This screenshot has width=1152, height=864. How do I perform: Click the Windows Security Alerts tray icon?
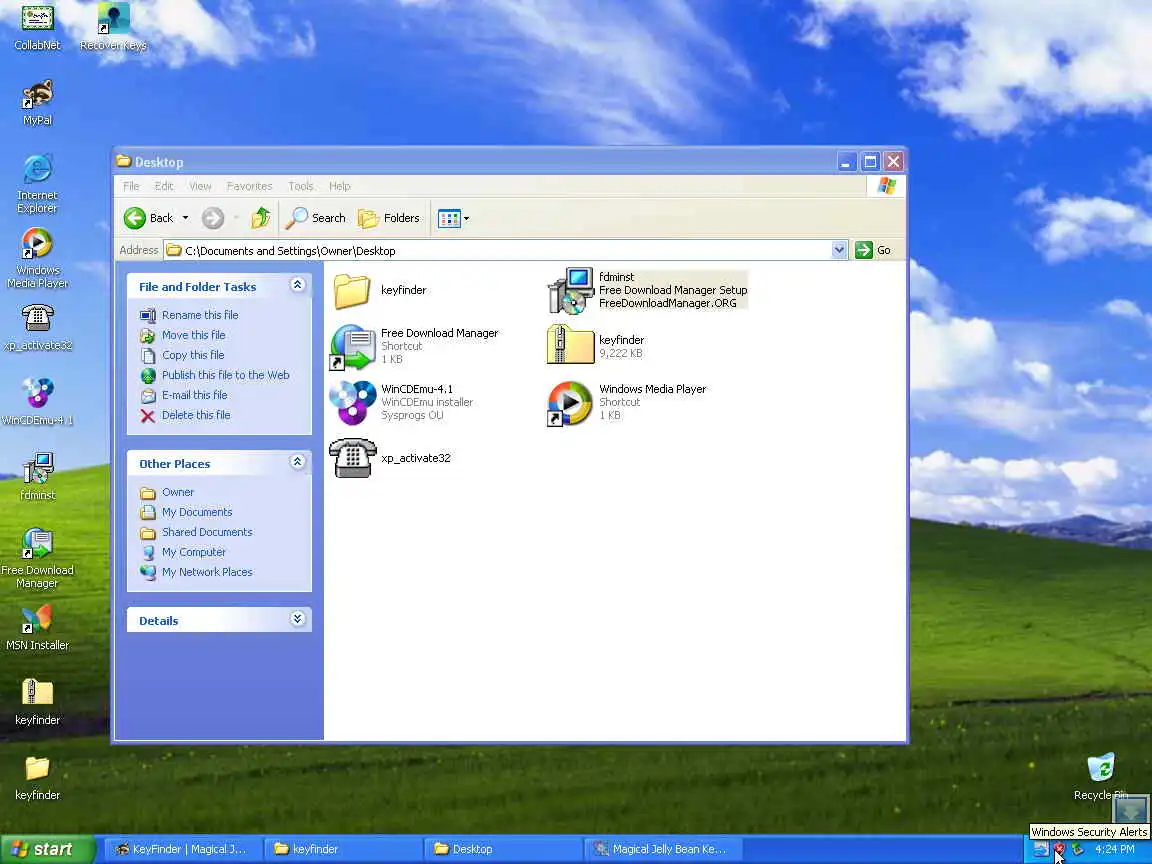[1059, 849]
